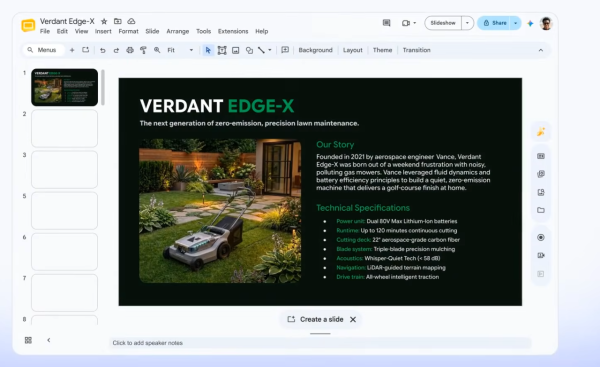The height and width of the screenshot is (367, 600).
Task: Click the zoom magnifier icon
Action: (157, 50)
